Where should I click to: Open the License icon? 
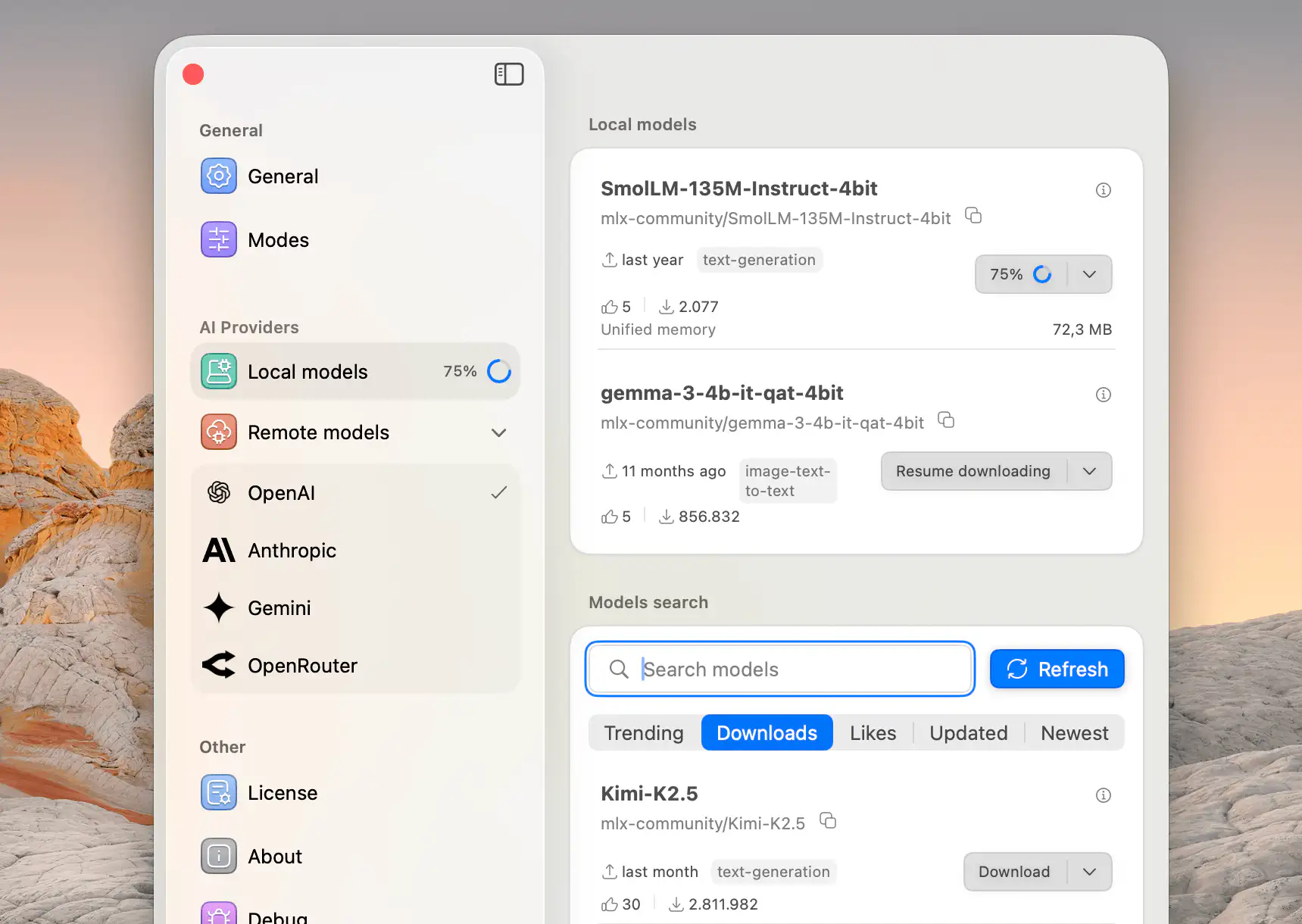tap(219, 792)
